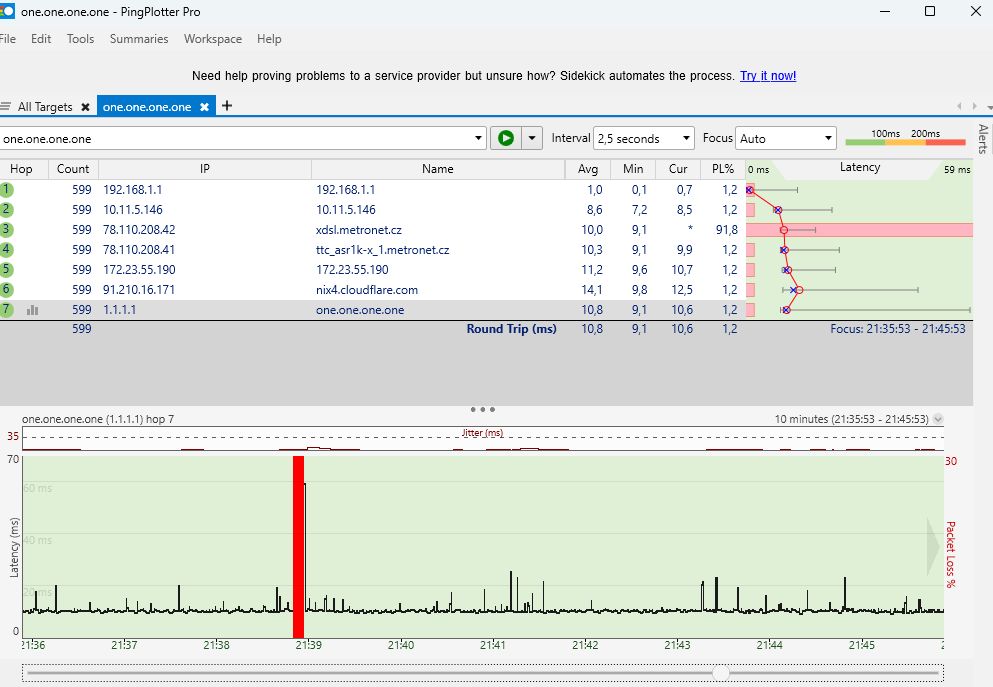Screen dimensions: 993x687
Task: Expand the 10 minutes time range selector
Action: tap(938, 420)
